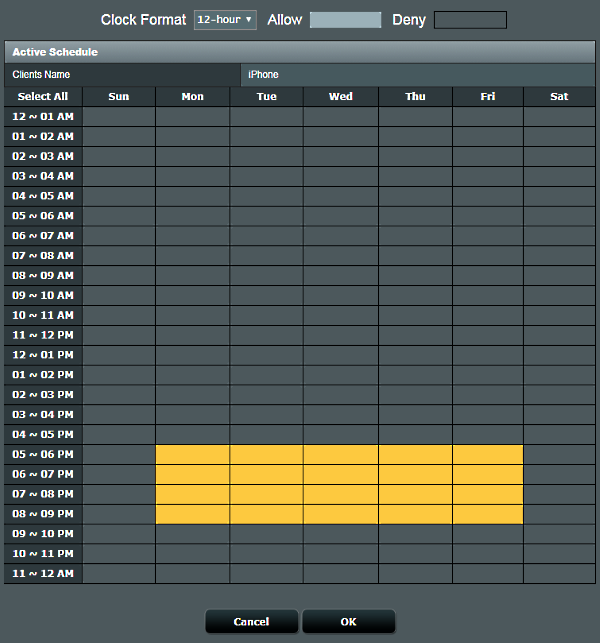600x643 pixels.
Task: Select the 04 ~ 05 PM row label
Action: coord(43,435)
